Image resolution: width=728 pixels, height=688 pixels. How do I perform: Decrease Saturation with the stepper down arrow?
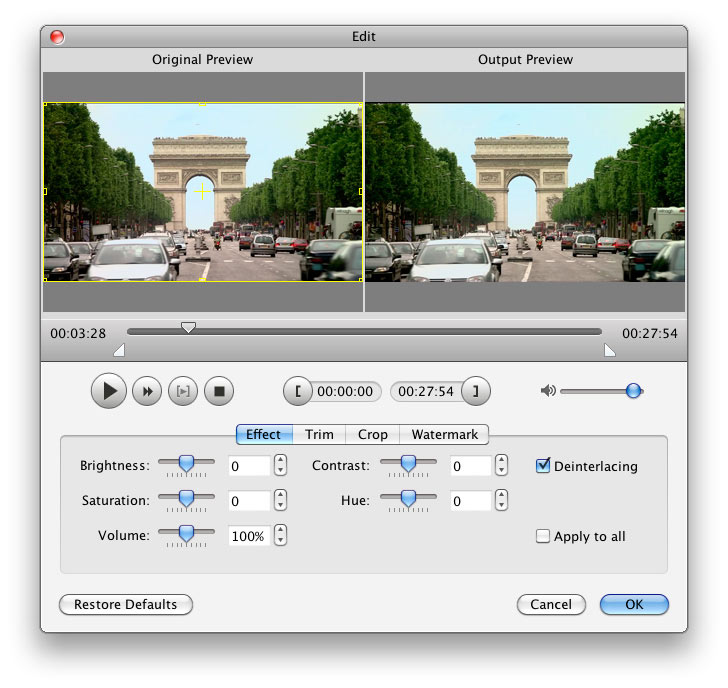280,506
